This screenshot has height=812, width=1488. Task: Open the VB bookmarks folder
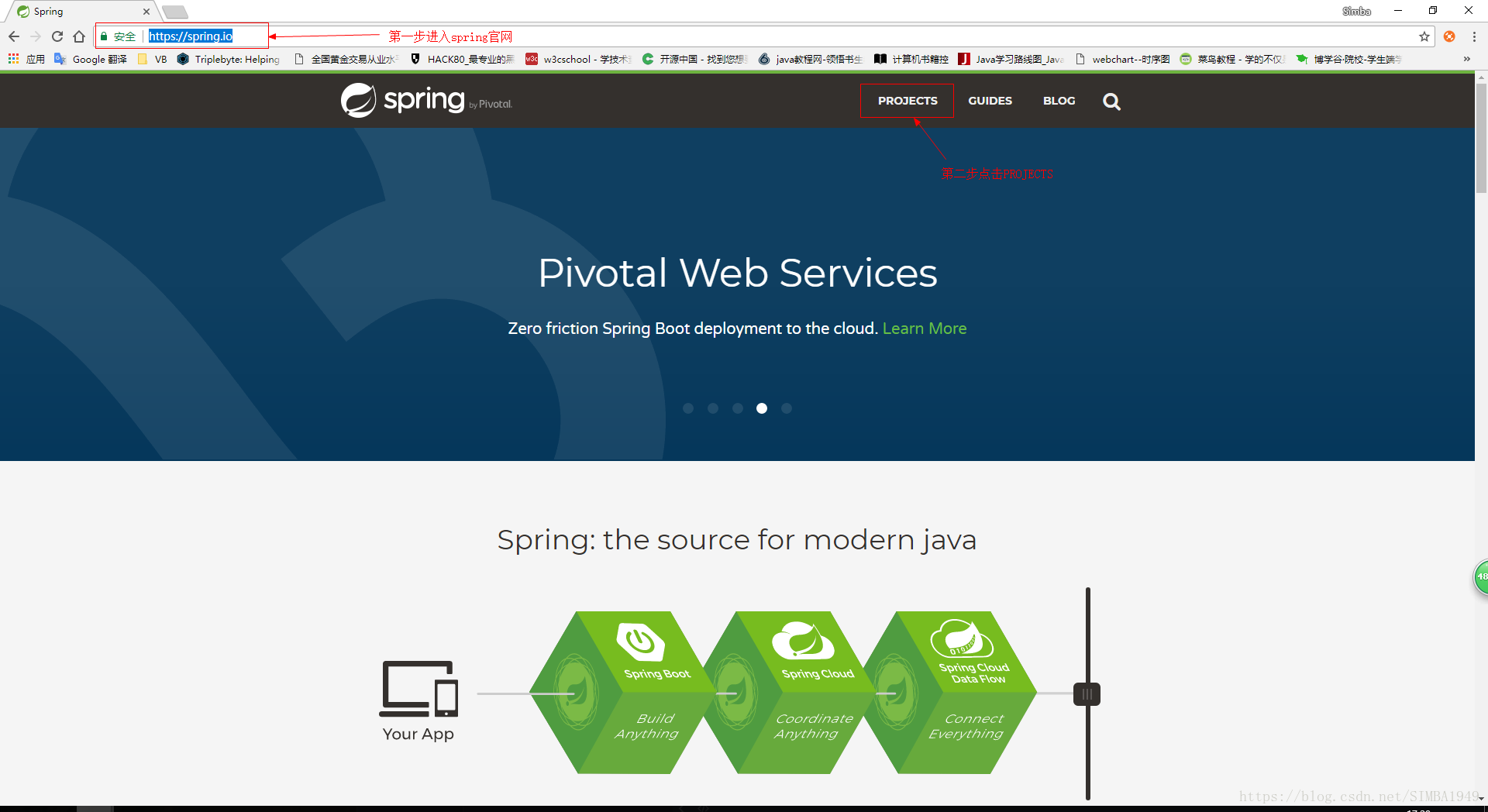[152, 59]
